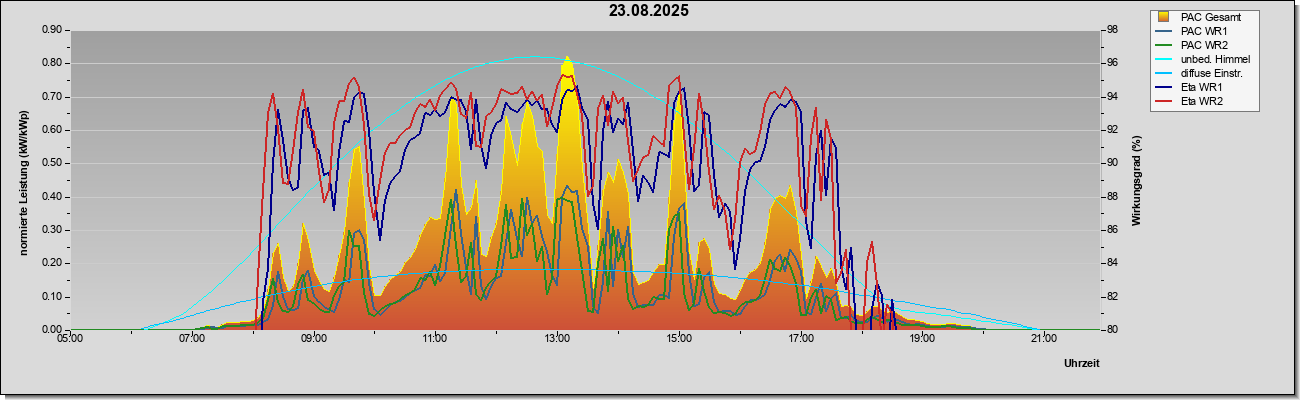Click the 0.50 left axis value
Image resolution: width=1300 pixels, height=400 pixels.
pos(52,163)
